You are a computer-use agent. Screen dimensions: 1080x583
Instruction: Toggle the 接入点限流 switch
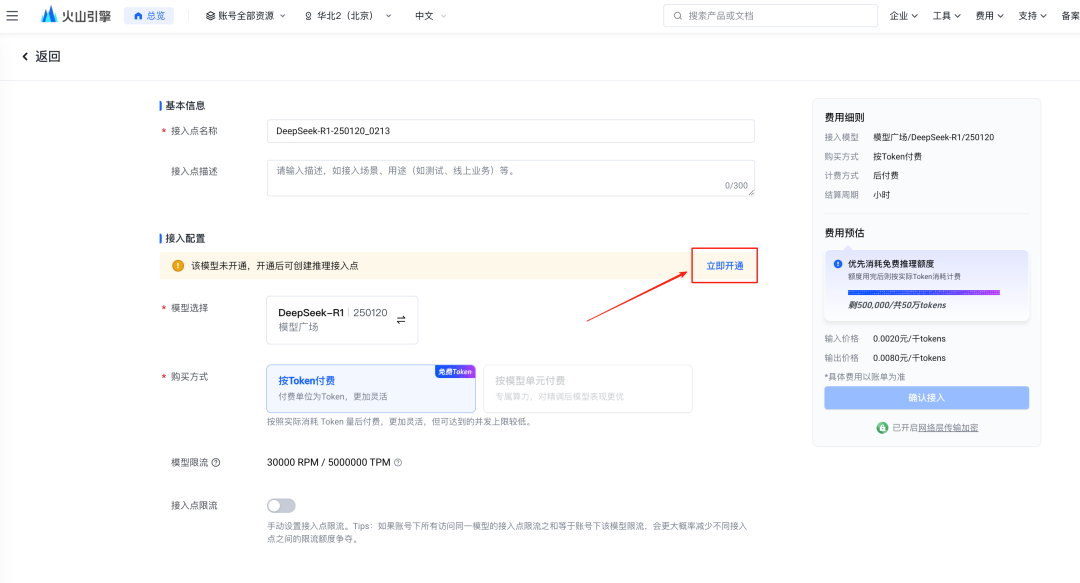click(x=281, y=505)
